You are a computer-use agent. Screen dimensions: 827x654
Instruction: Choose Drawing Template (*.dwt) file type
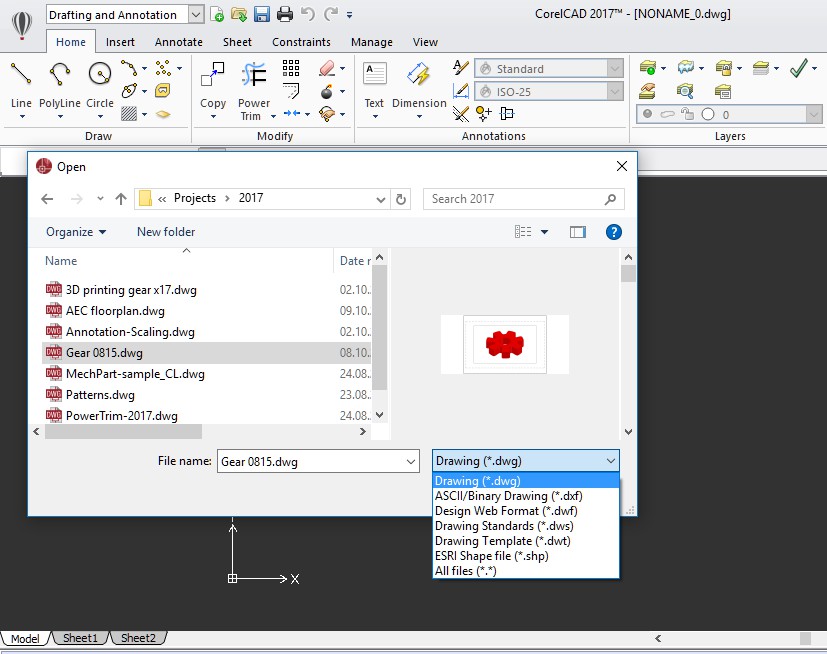tap(525, 541)
